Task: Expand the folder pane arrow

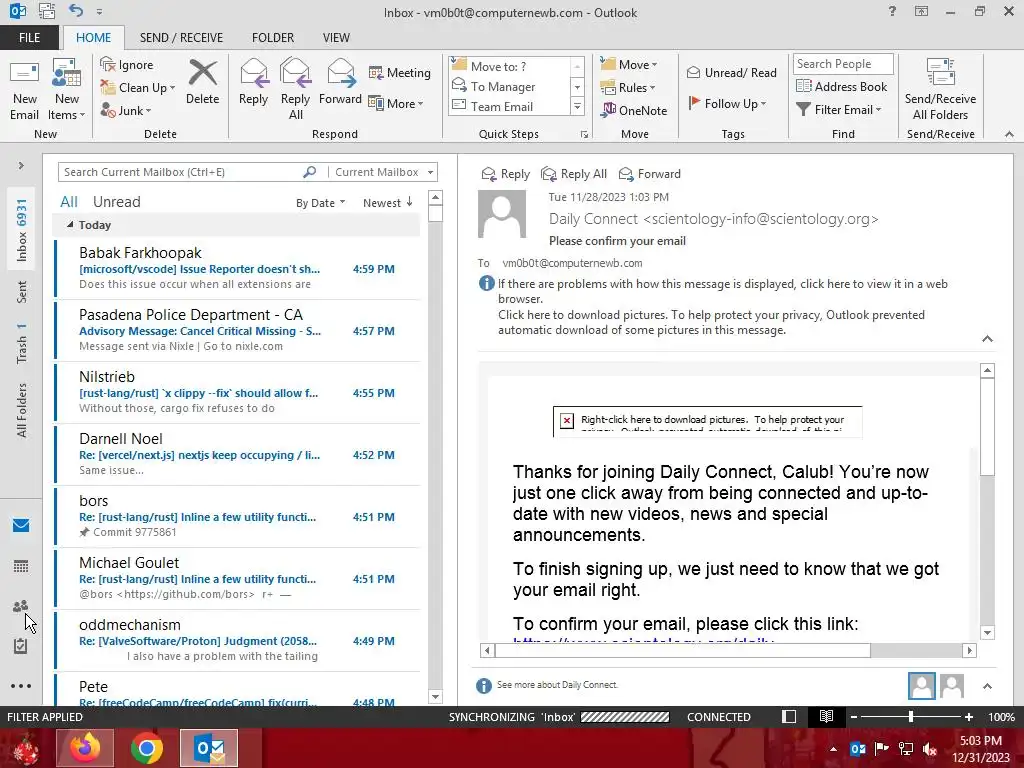Action: point(21,165)
